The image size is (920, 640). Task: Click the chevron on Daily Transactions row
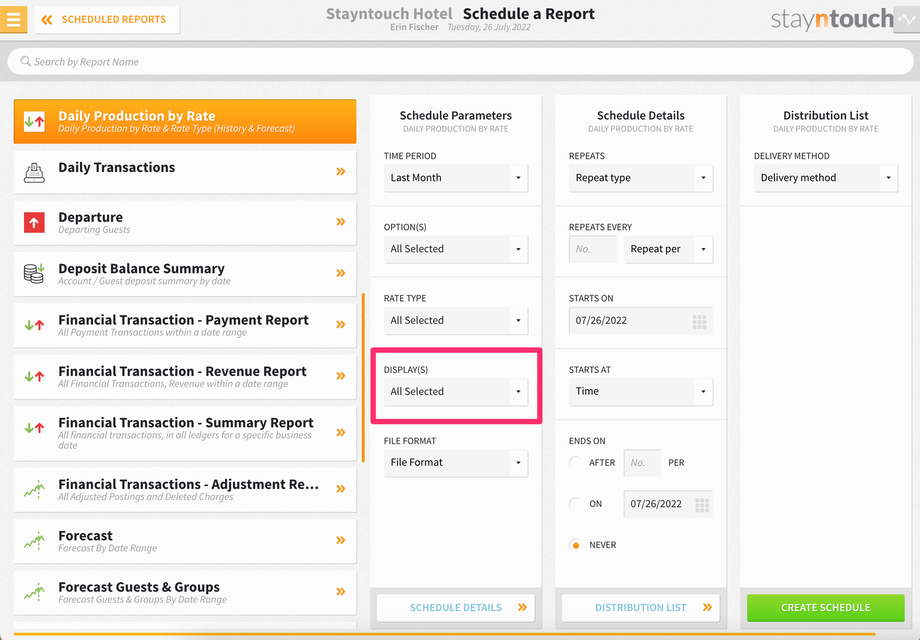340,171
